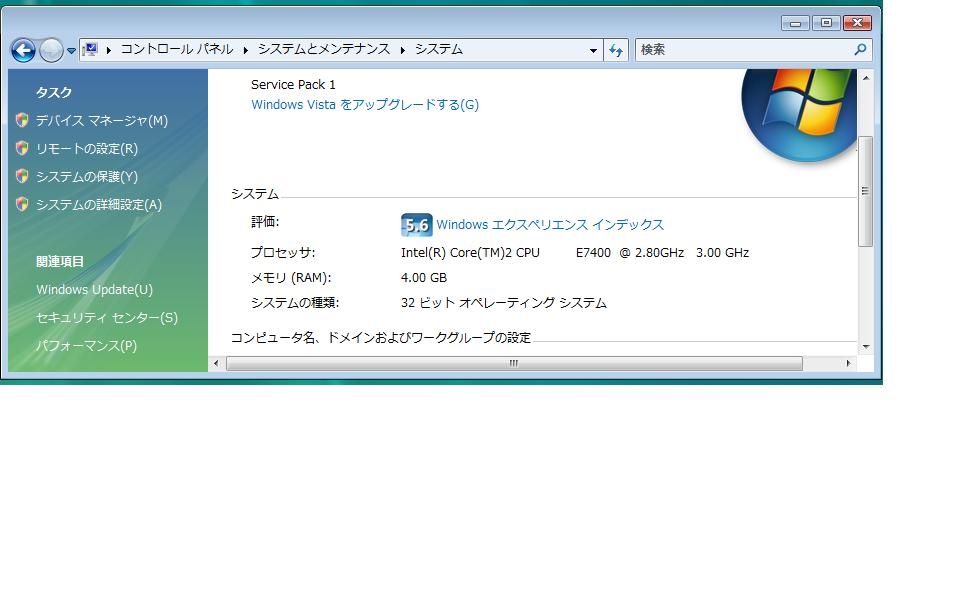Image resolution: width=960 pixels, height=600 pixels.
Task: Open the recent pages dropdown beside Forward
Action: coord(72,51)
